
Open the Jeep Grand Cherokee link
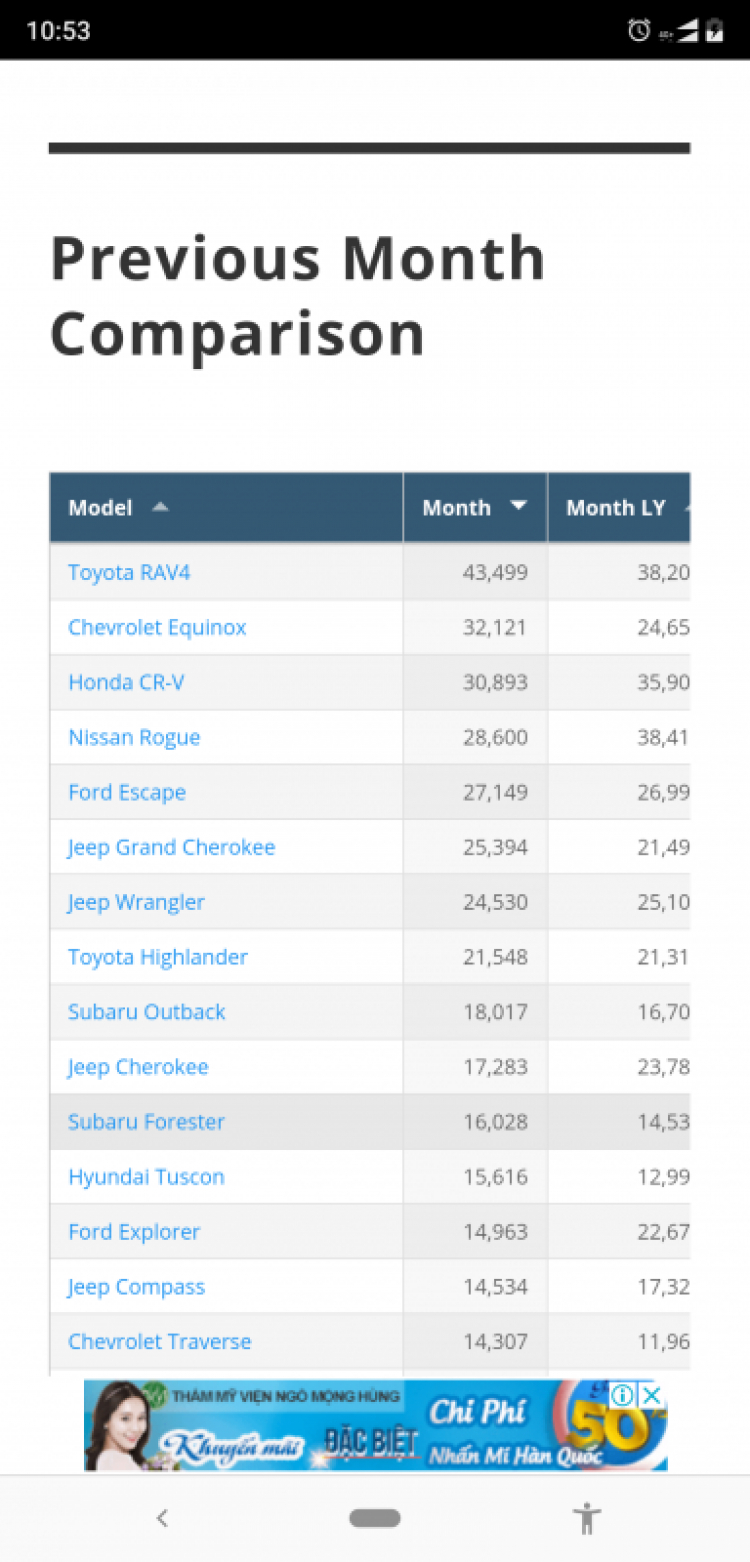pos(171,847)
